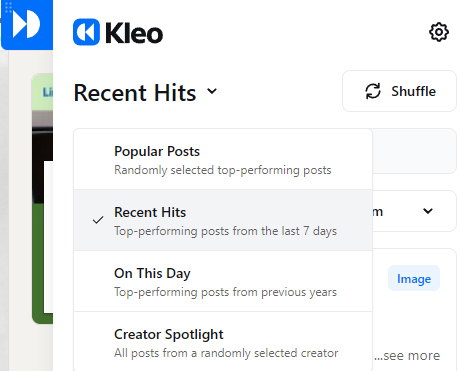This screenshot has width=474, height=371.
Task: Click the Popular Posts description text
Action: [223, 170]
